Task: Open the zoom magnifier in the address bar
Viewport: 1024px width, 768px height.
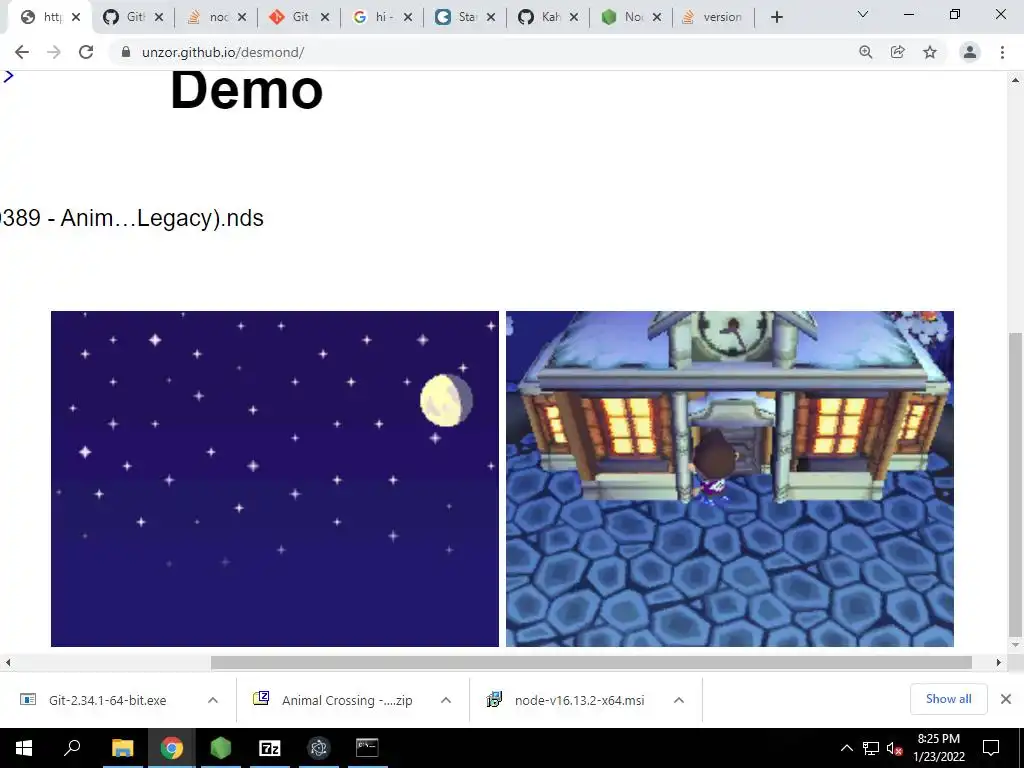Action: pos(866,52)
